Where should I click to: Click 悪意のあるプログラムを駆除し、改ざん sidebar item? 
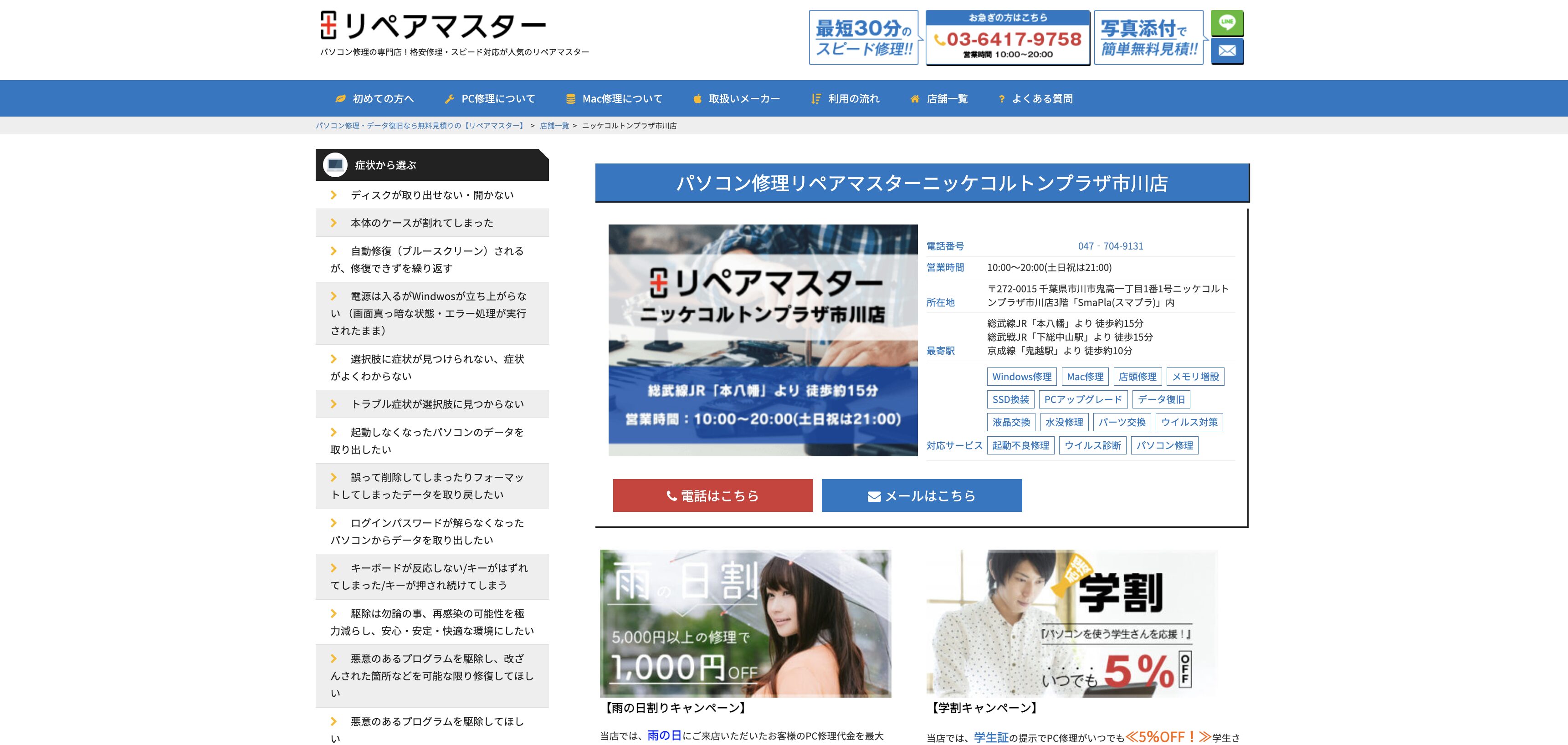click(x=432, y=676)
